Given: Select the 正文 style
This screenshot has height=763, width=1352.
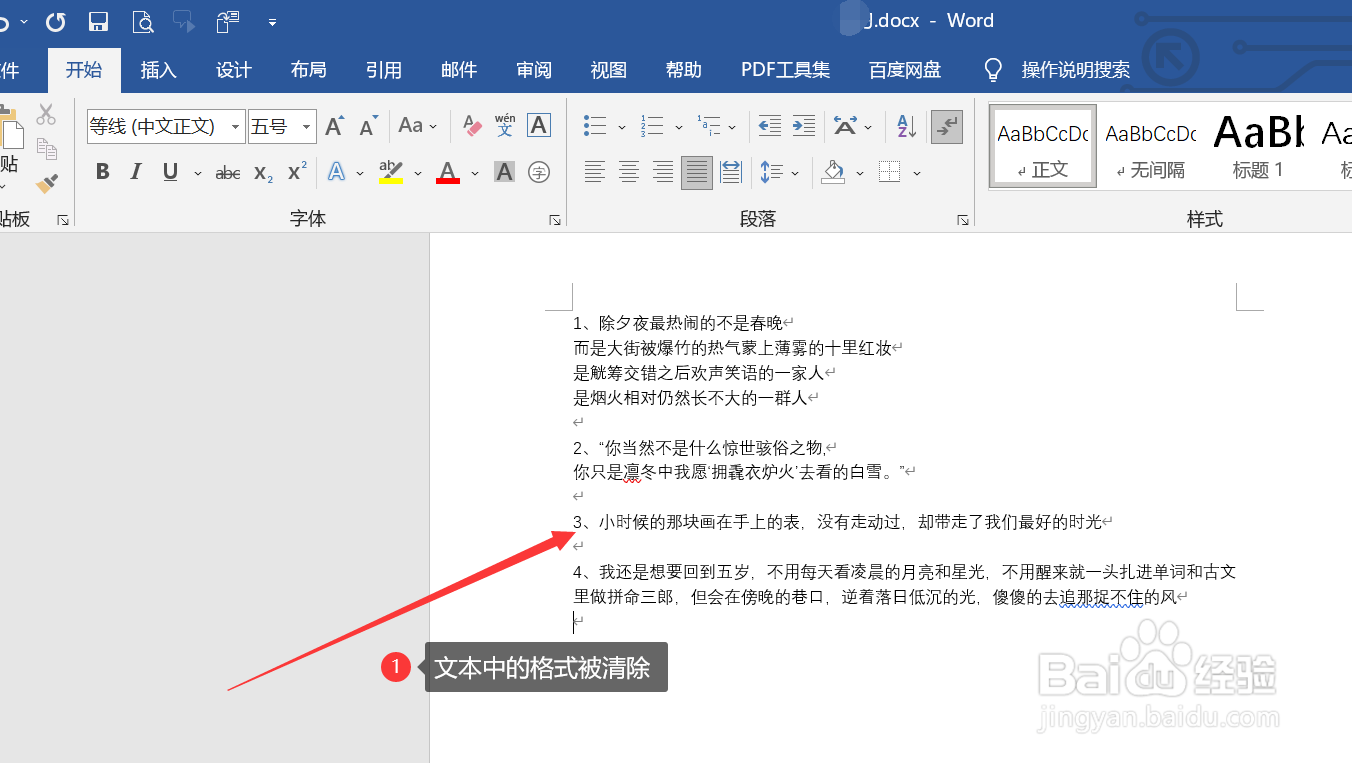Looking at the screenshot, I should (1043, 146).
